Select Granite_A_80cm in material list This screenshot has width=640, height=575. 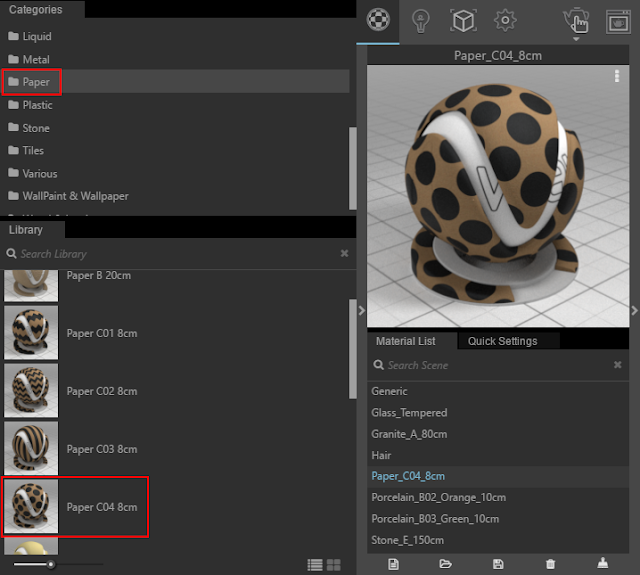498,434
